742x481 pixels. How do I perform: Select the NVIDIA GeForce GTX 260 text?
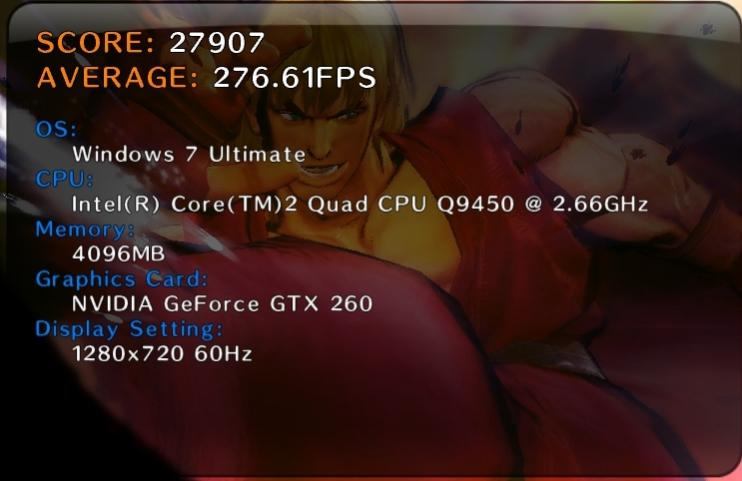coord(222,303)
